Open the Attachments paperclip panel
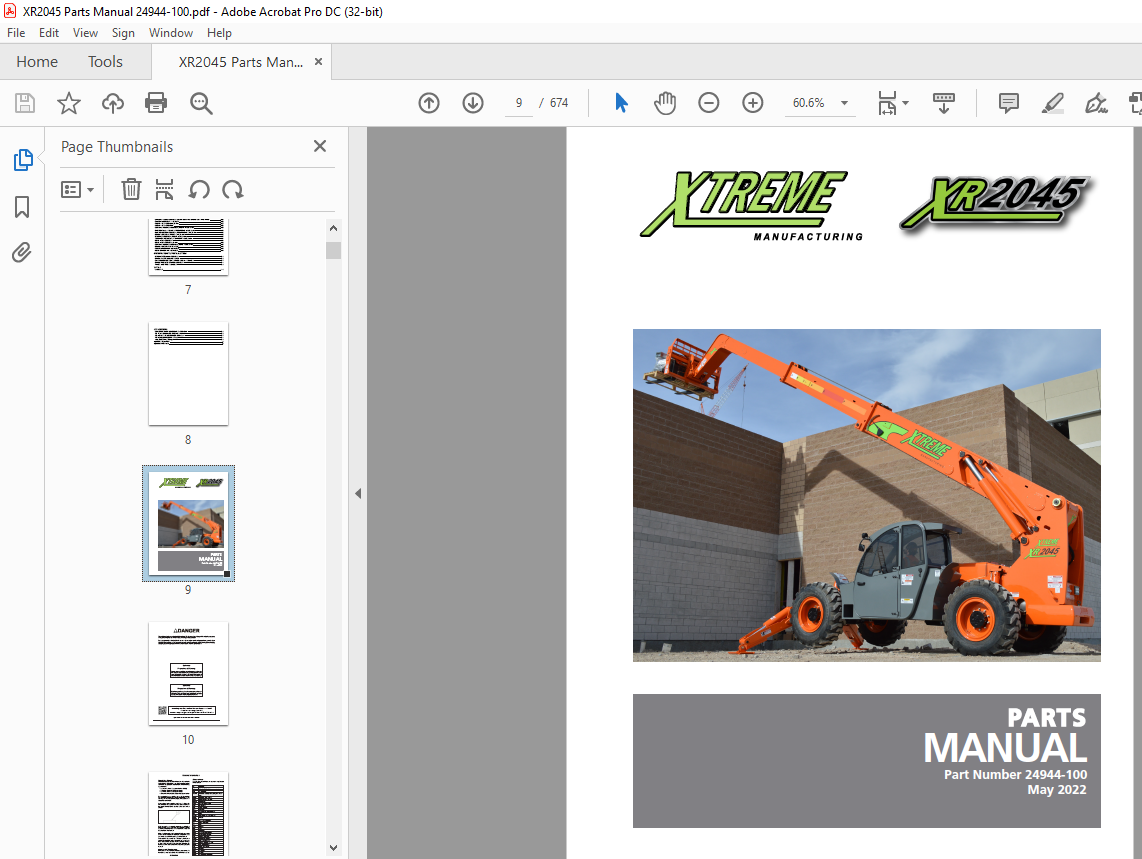This screenshot has width=1142, height=859. (x=22, y=252)
